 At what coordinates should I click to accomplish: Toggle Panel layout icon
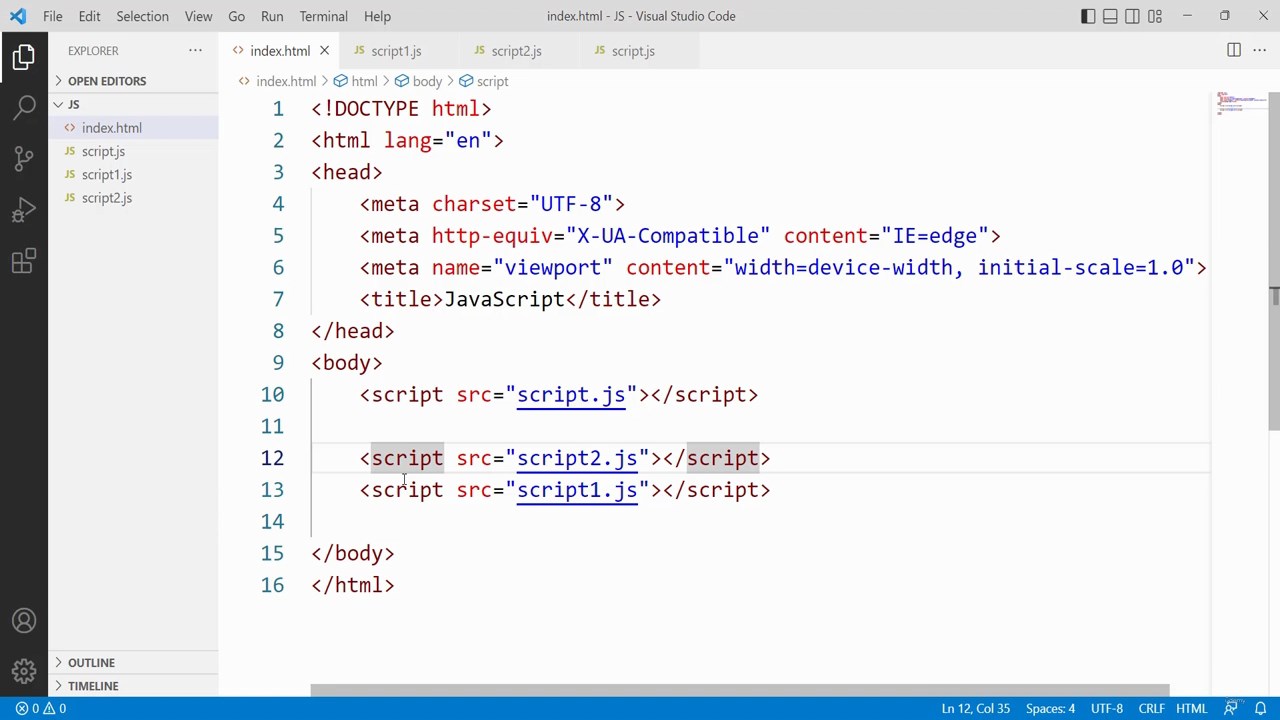pos(1110,16)
